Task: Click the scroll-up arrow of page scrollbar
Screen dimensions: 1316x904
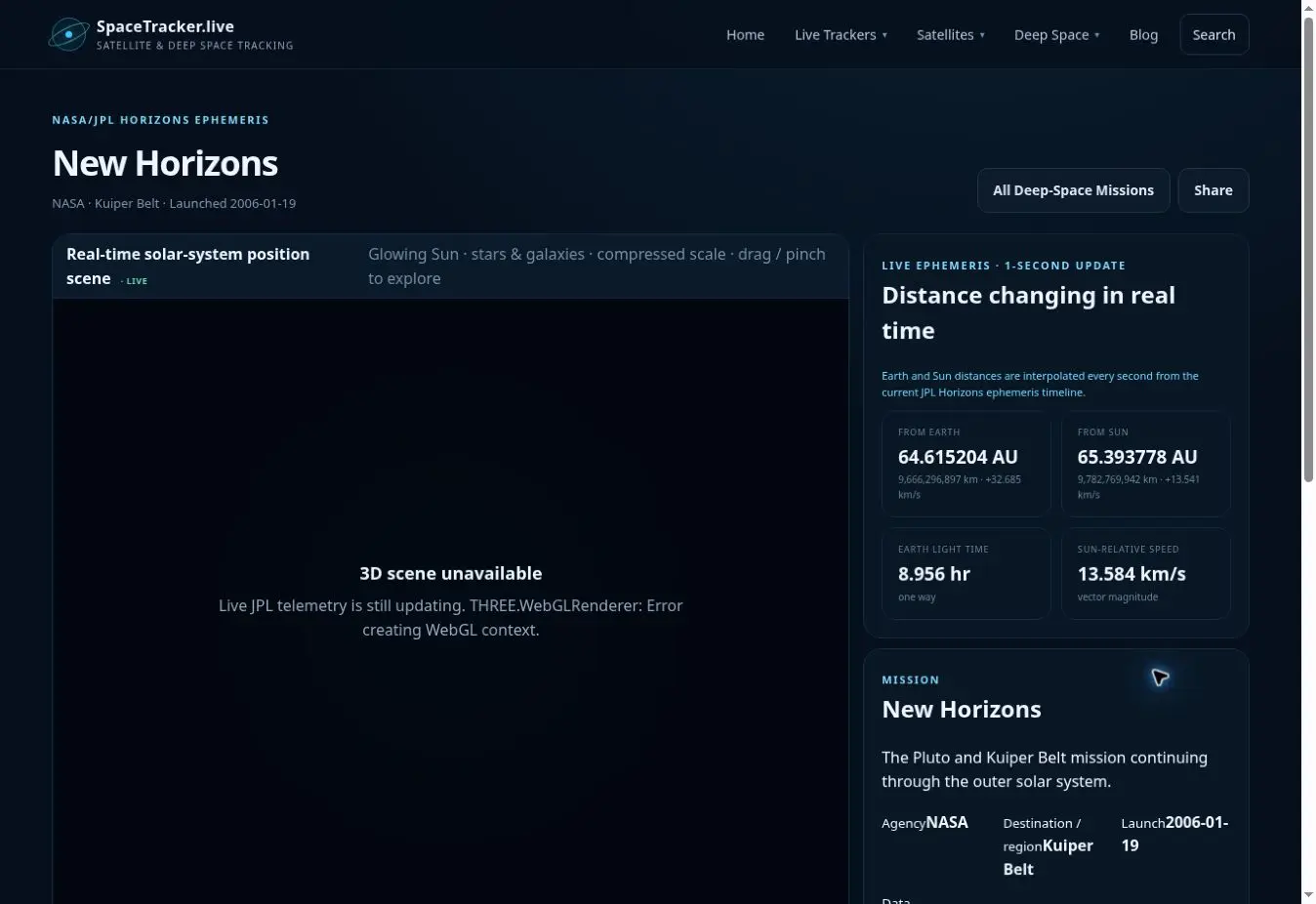Action: tap(1309, 8)
